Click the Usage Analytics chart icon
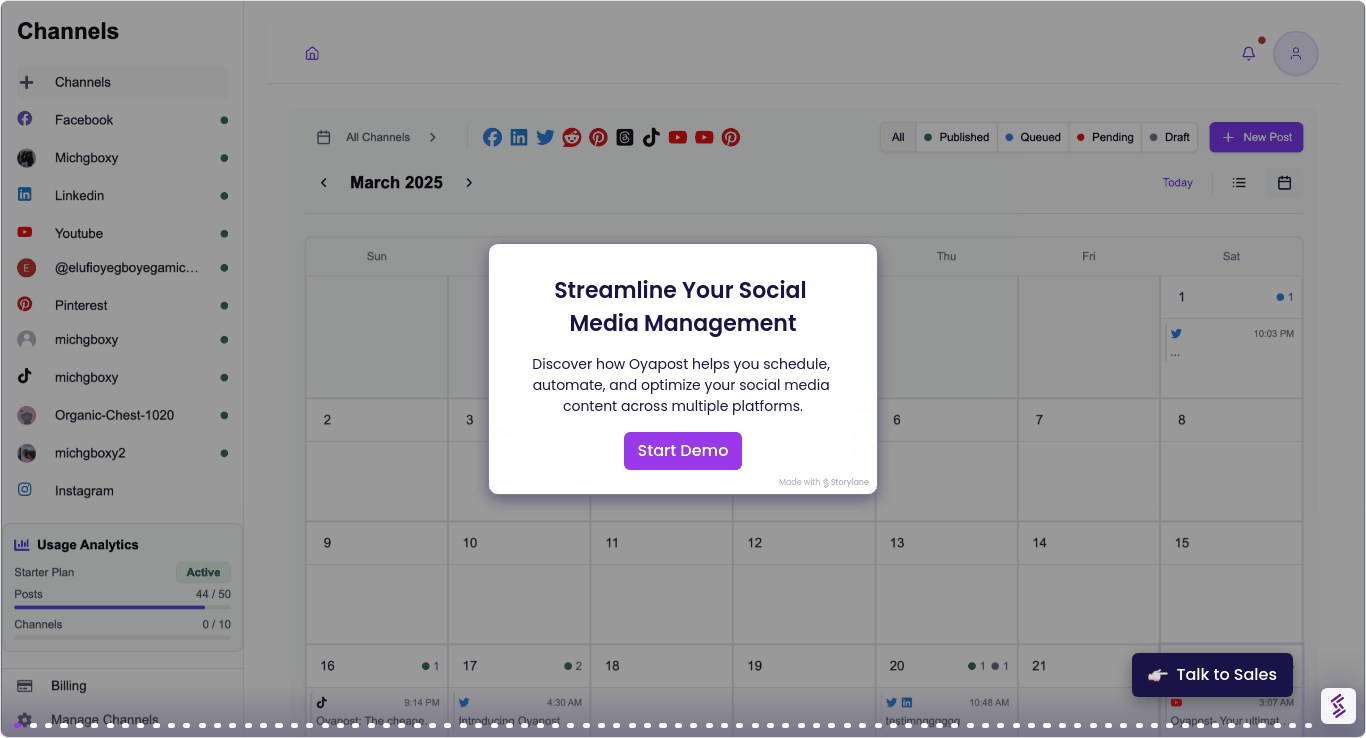The height and width of the screenshot is (738, 1366). pyautogui.click(x=22, y=545)
